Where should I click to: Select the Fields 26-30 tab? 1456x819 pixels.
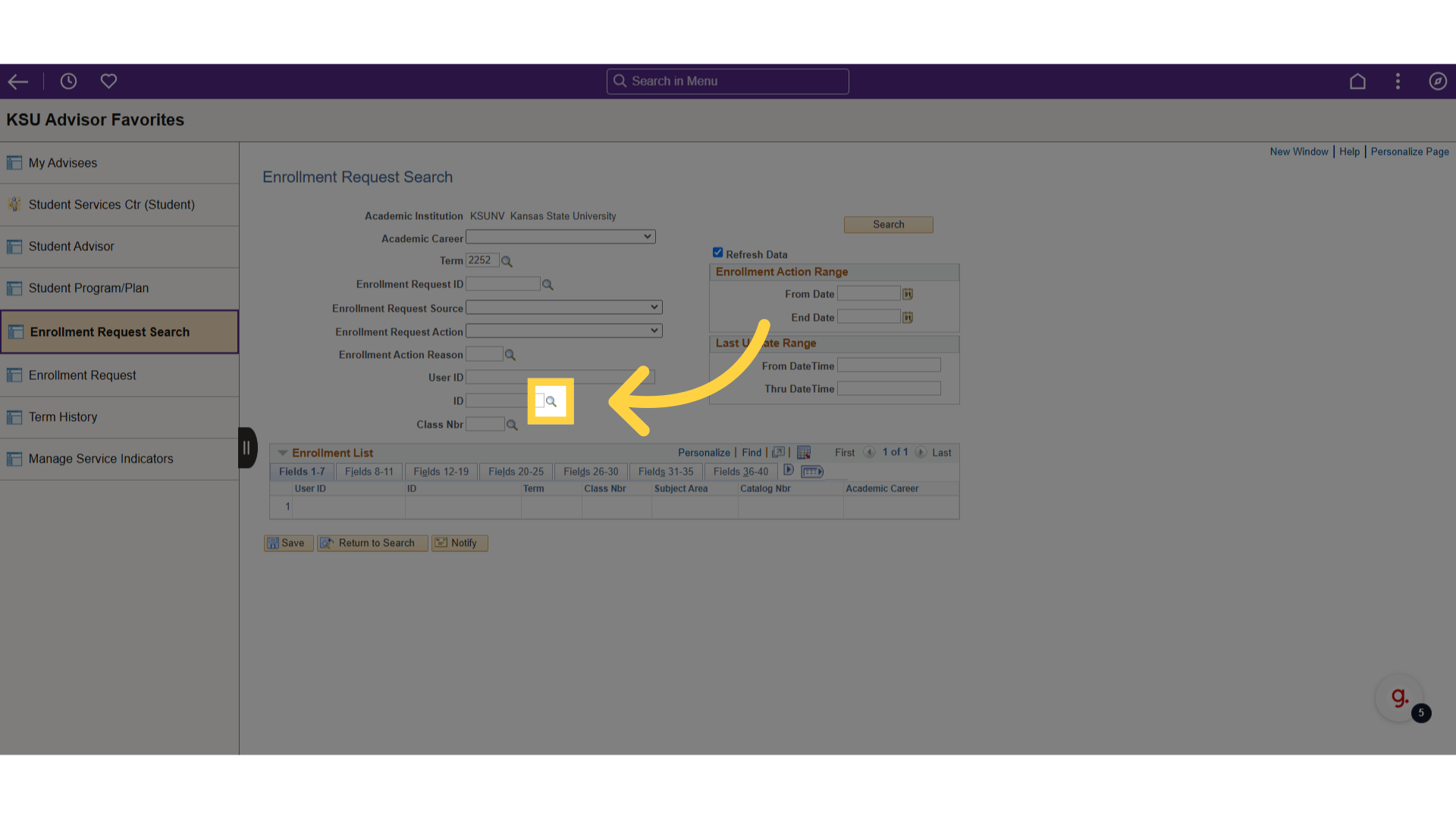coord(591,472)
